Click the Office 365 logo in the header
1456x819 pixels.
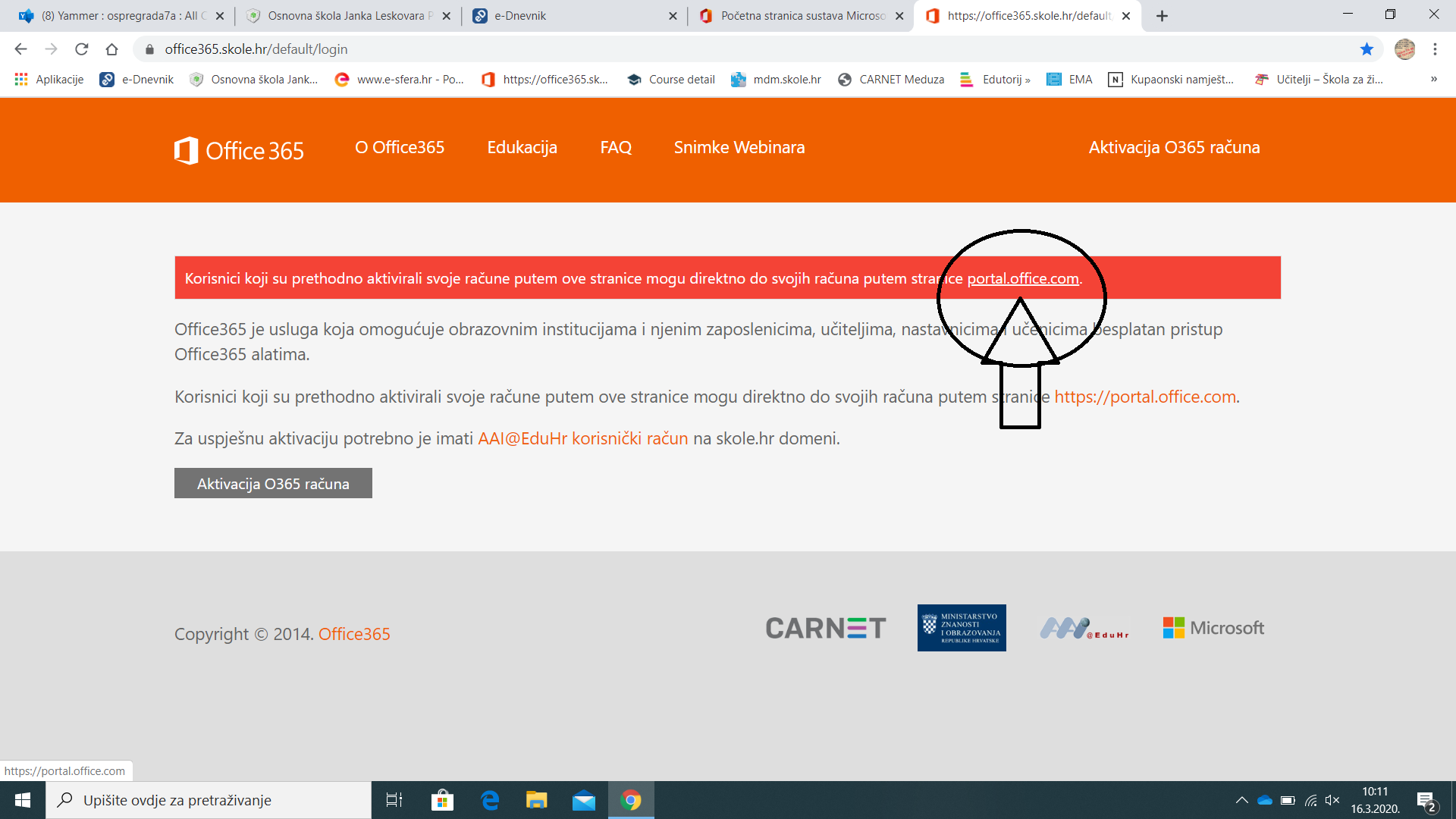(x=239, y=150)
